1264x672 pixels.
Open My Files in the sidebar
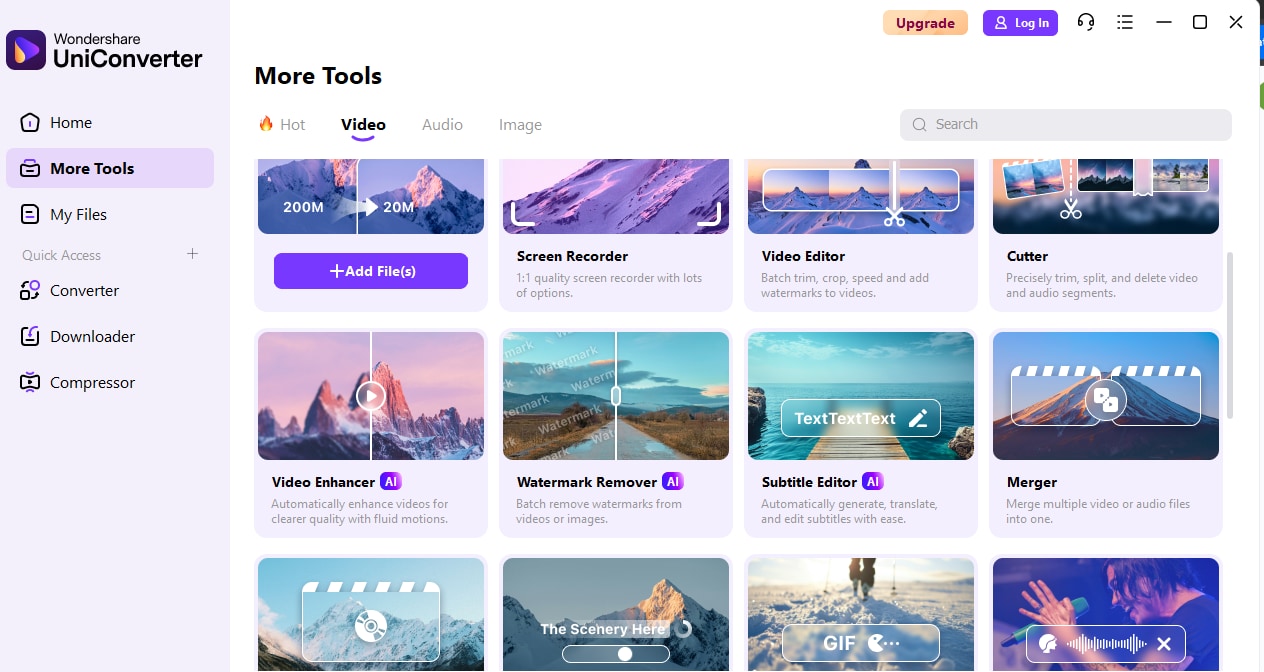110,214
